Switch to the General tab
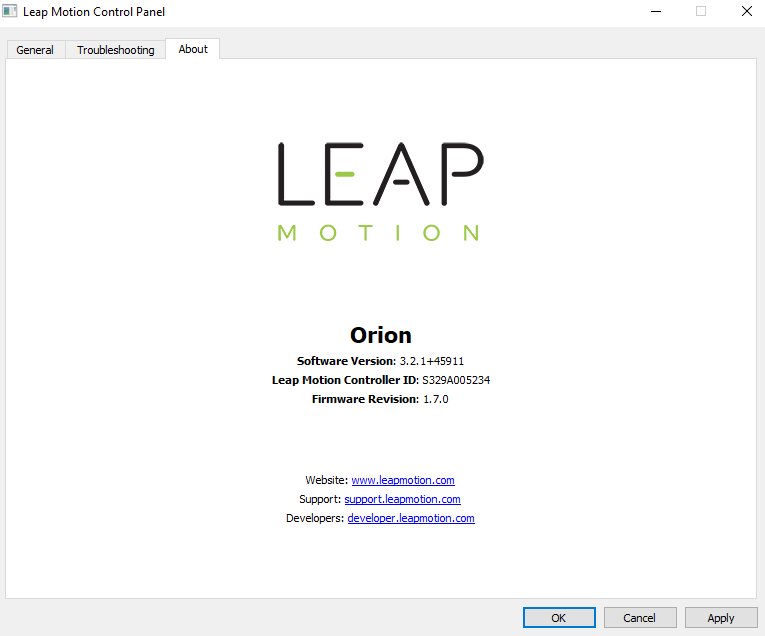The width and height of the screenshot is (765, 636). (35, 50)
